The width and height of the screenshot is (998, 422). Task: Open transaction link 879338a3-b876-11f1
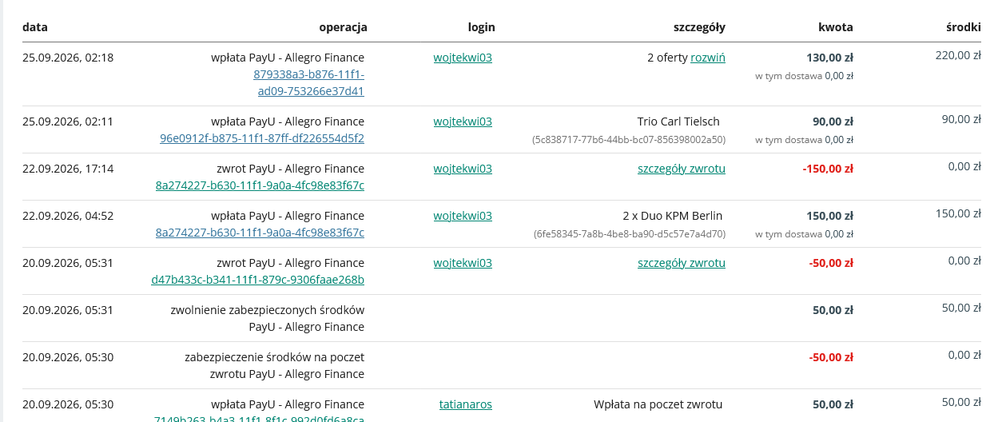tap(309, 83)
